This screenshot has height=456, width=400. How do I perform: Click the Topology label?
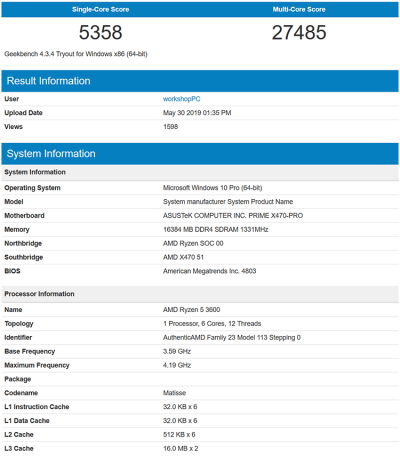pyautogui.click(x=19, y=324)
